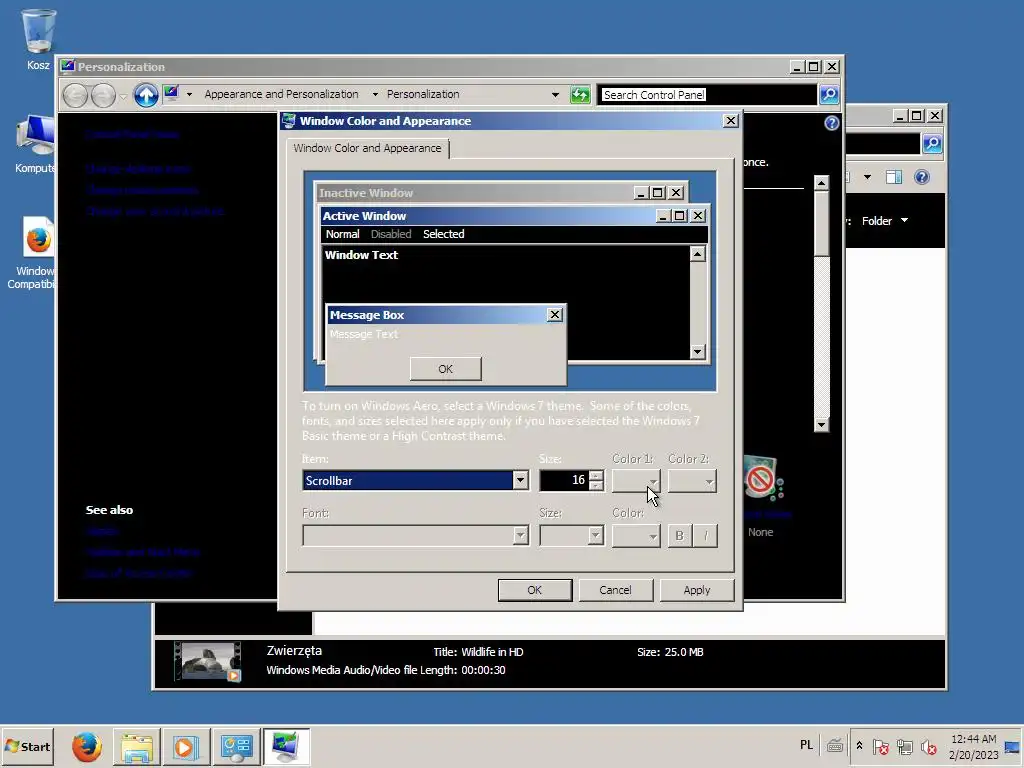Viewport: 1024px width, 768px height.
Task: Click the Personalization taskbar button
Action: 286,746
